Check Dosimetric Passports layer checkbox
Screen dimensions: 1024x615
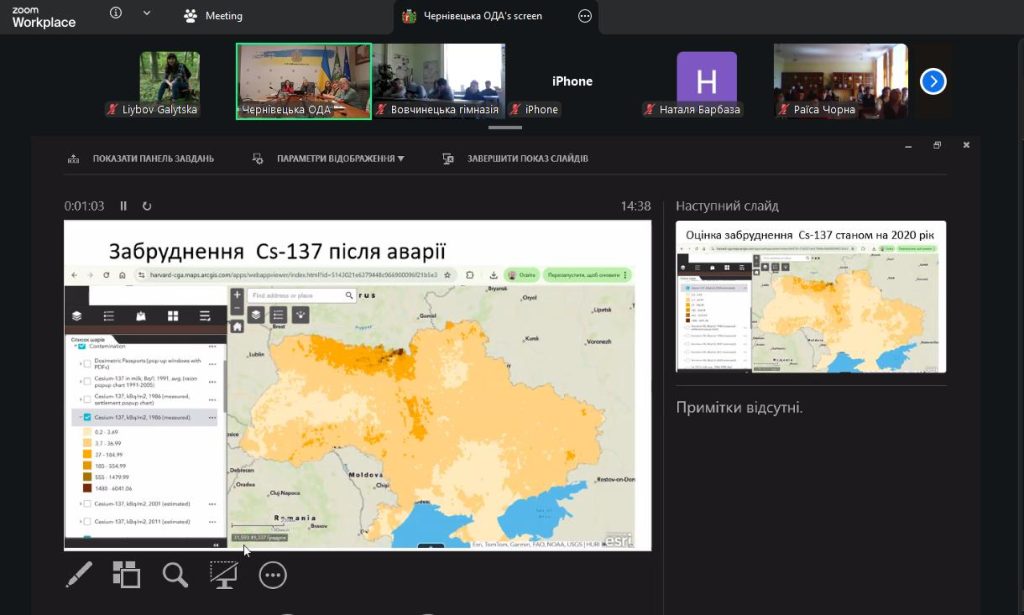87,363
